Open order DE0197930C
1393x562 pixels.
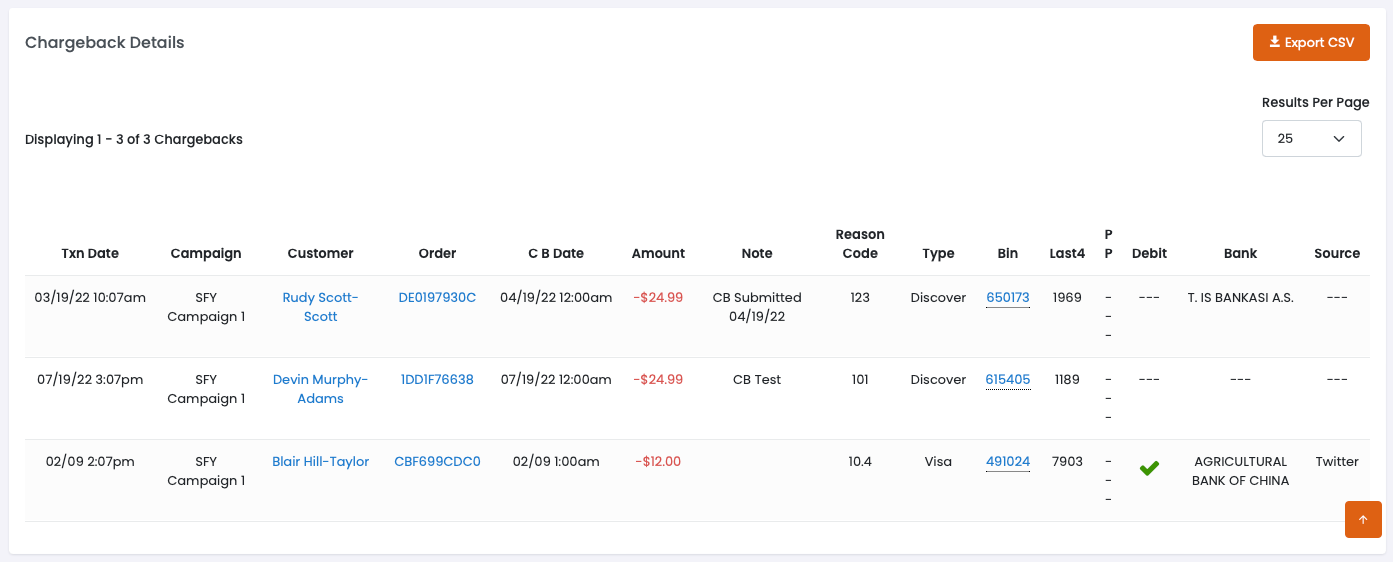point(437,298)
